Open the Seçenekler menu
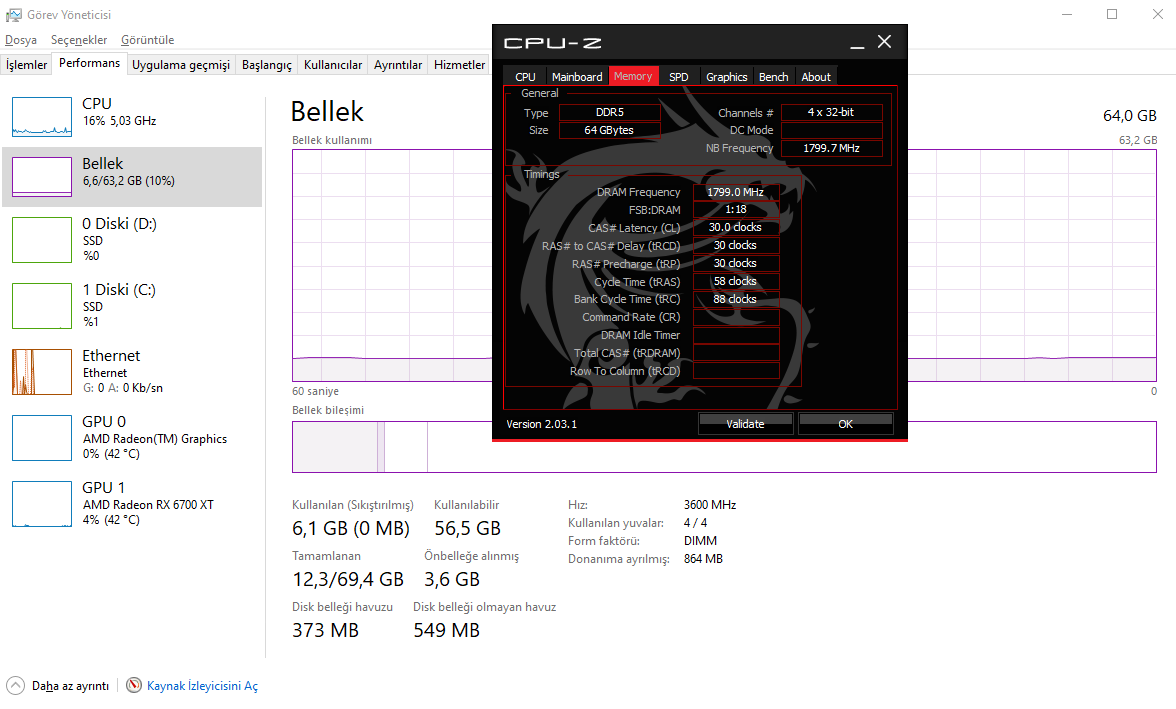 click(79, 40)
